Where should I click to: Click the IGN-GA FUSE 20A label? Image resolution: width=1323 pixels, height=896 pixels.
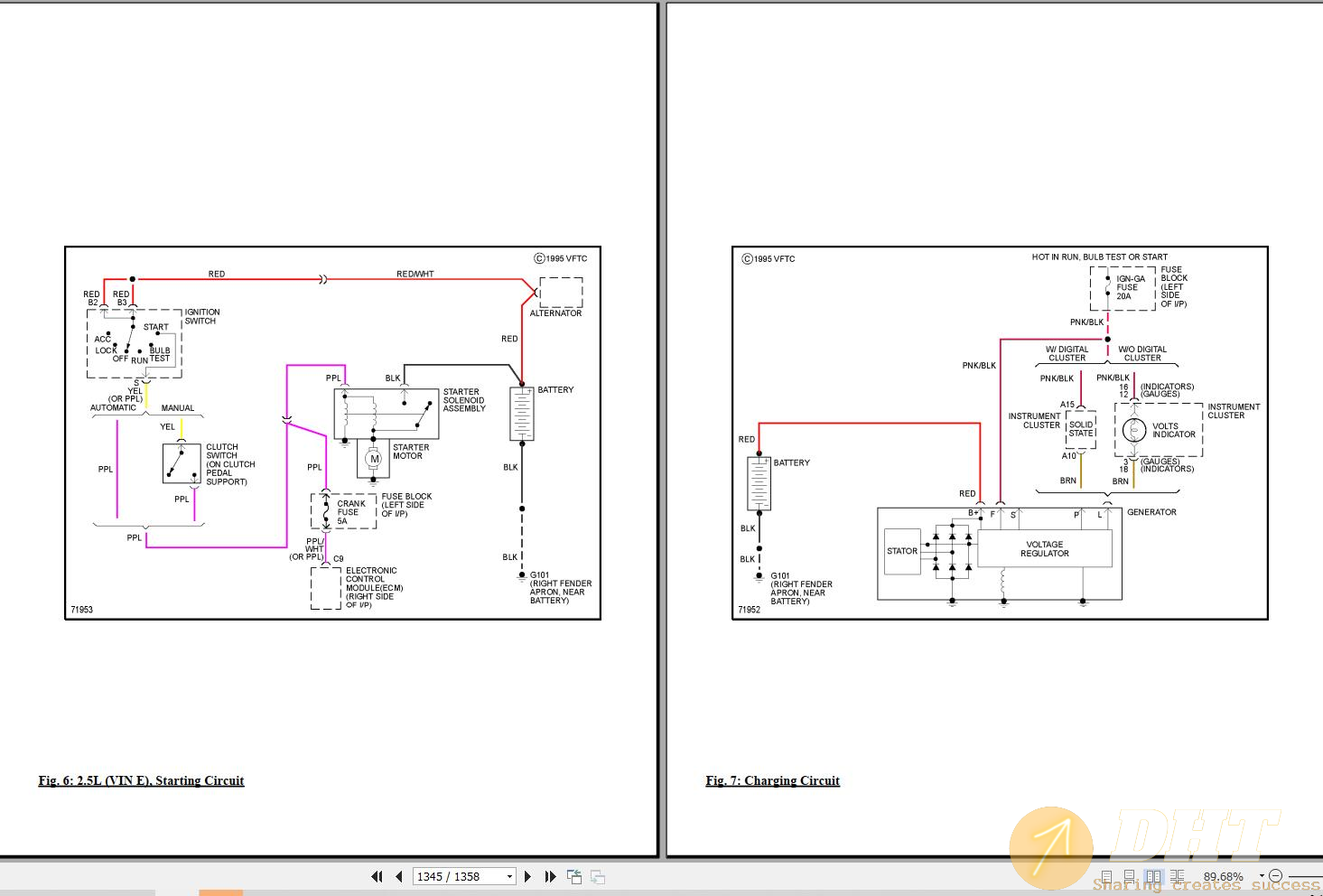(x=1130, y=287)
